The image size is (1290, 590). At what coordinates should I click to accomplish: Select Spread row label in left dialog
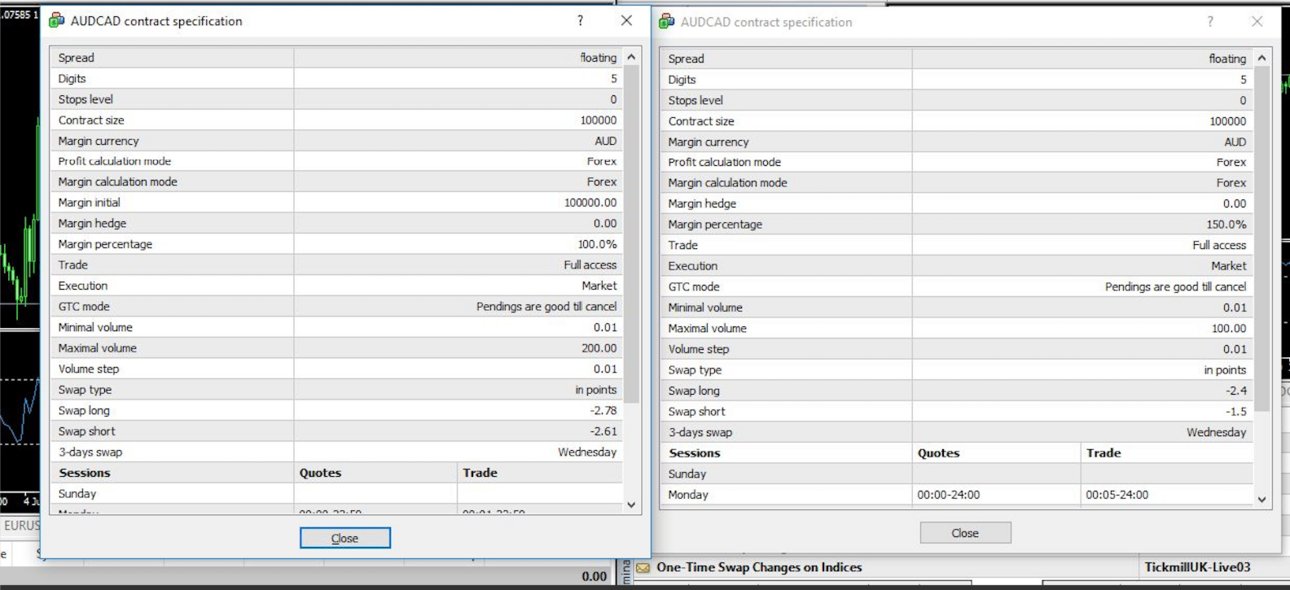76,58
